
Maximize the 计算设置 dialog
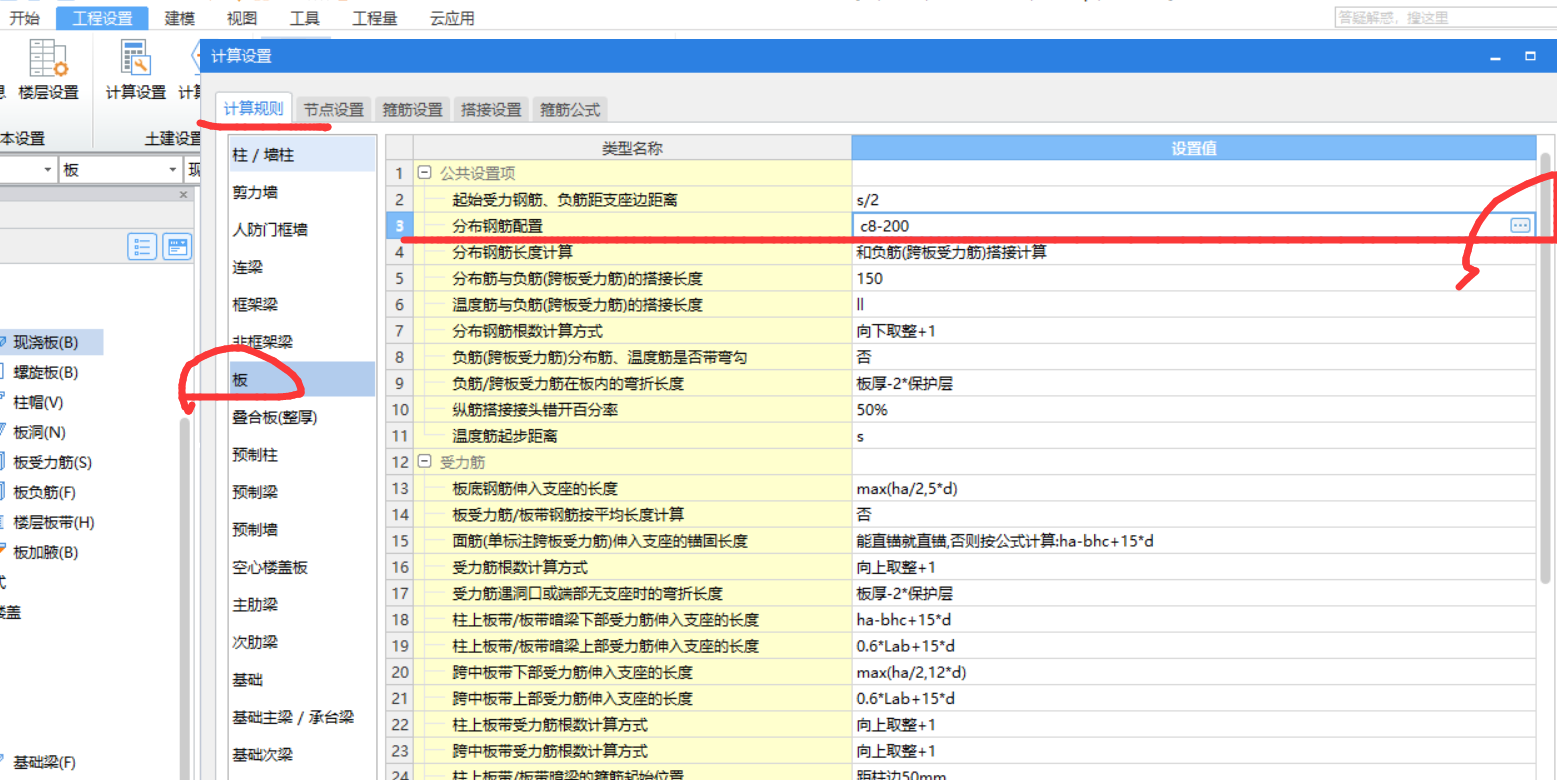tap(1530, 57)
